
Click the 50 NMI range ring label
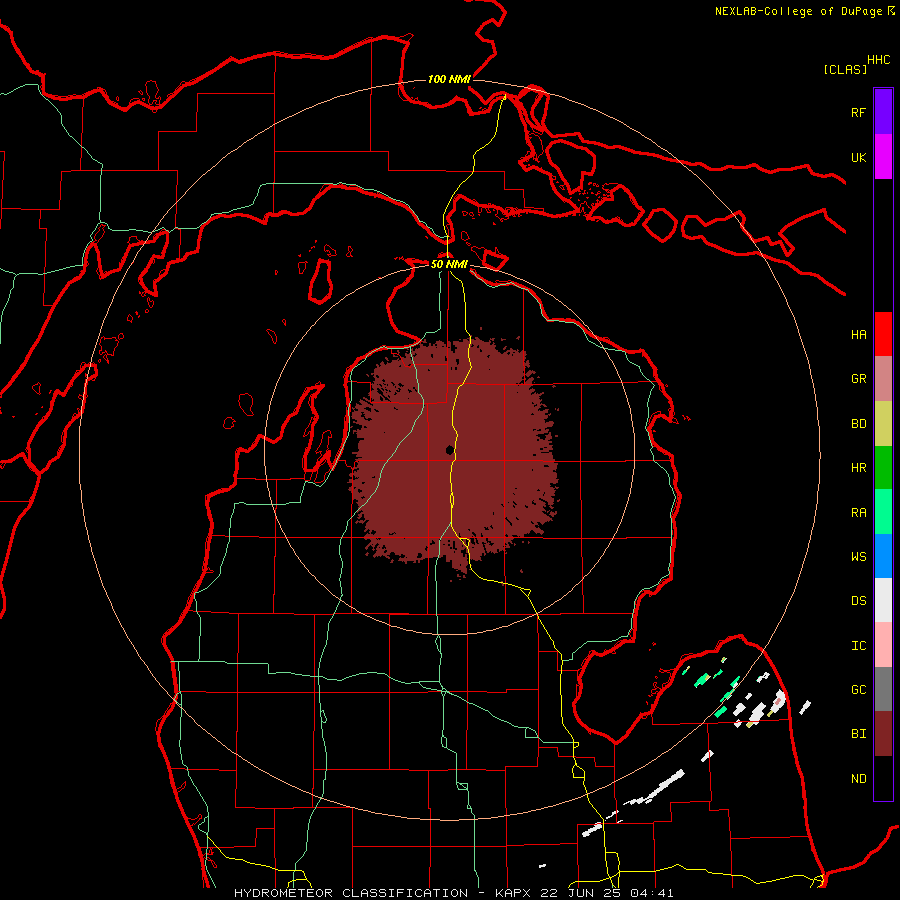click(x=449, y=264)
